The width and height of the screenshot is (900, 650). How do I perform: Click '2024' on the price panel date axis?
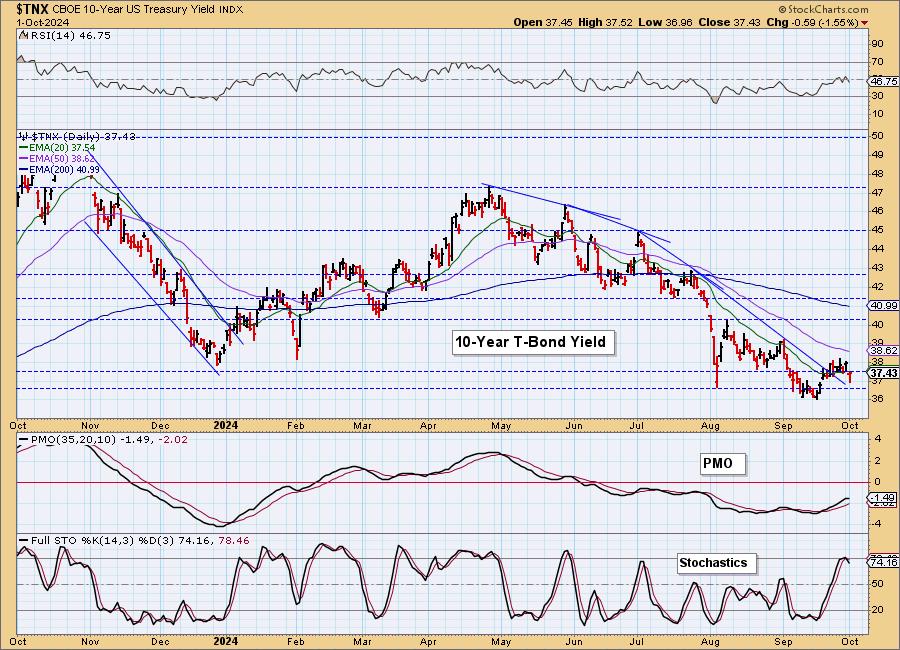(x=226, y=425)
